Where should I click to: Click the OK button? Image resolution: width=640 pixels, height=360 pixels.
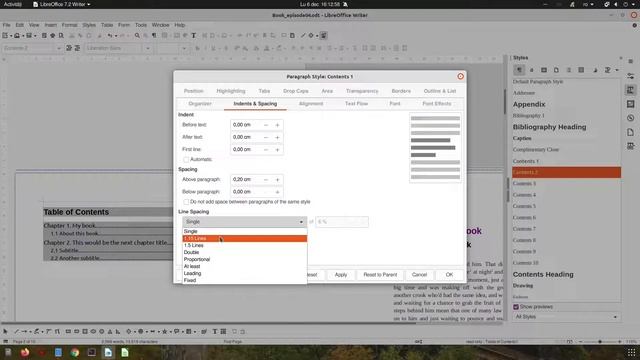pos(449,275)
